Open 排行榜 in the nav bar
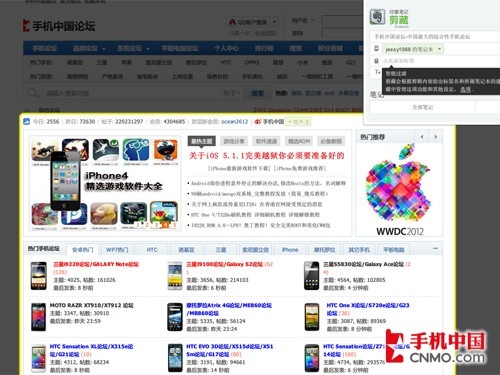The height and width of the screenshot is (375, 500). [x=264, y=48]
